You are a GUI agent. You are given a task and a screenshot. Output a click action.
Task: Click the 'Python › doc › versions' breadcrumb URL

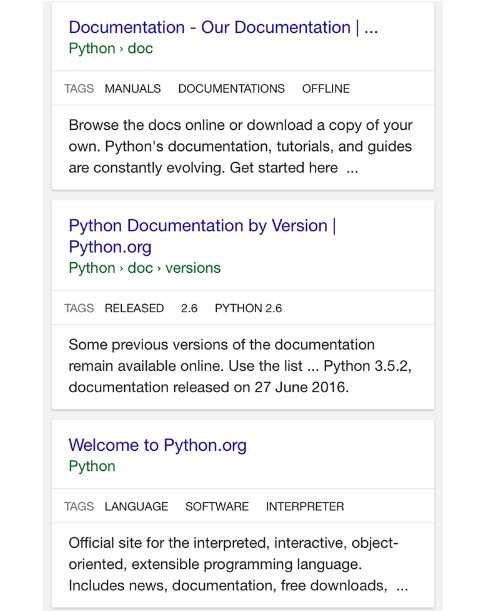pos(145,268)
